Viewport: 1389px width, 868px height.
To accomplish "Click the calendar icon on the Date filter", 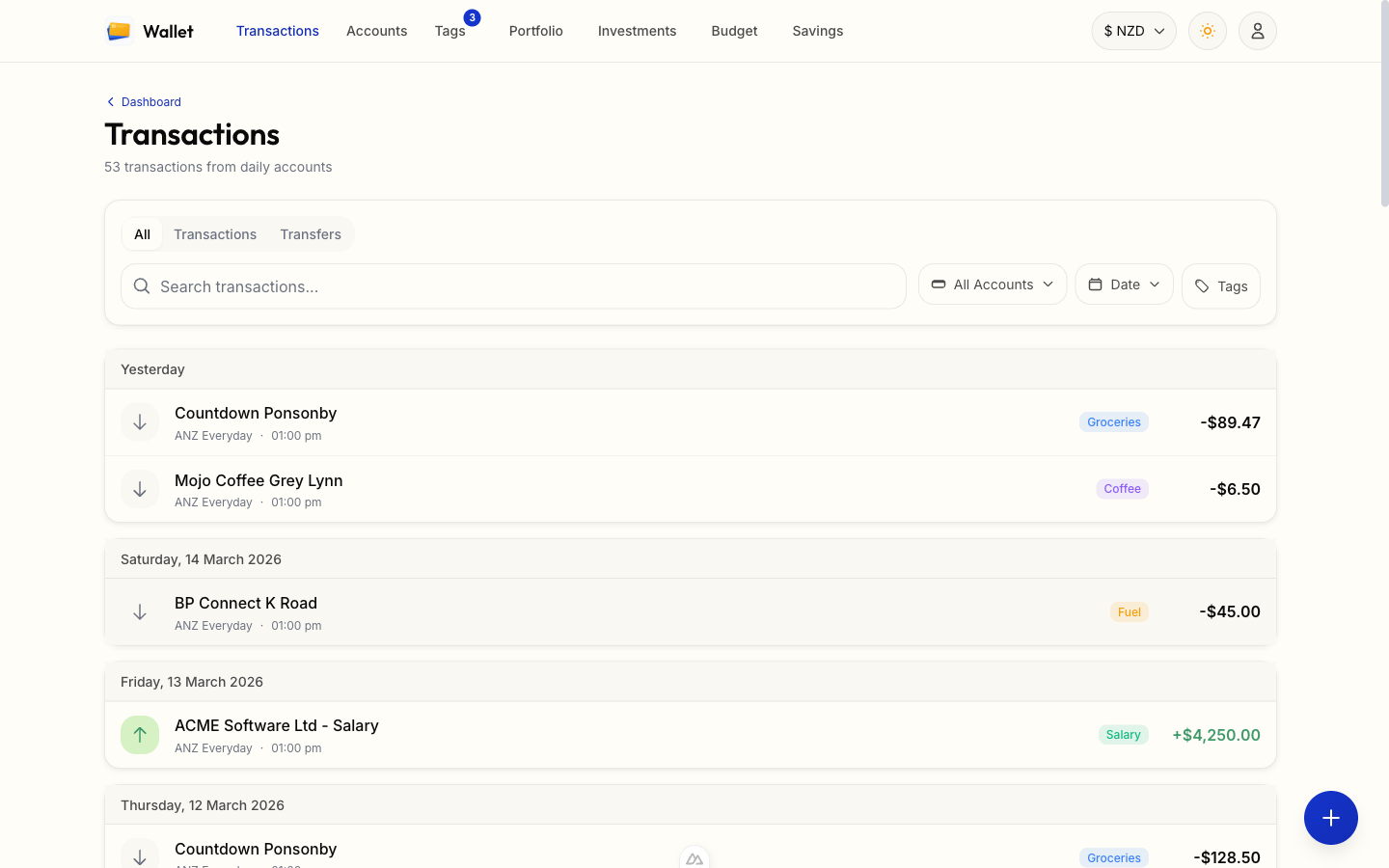I will coord(1096,284).
